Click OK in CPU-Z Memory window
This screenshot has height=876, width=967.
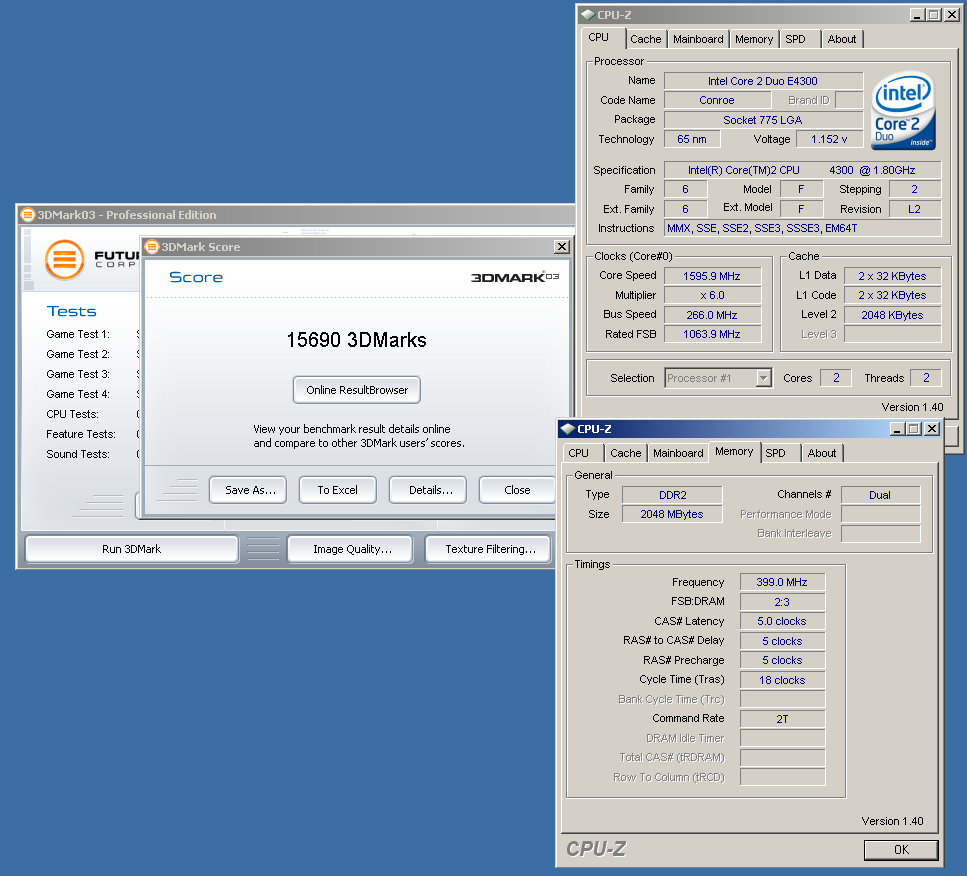click(901, 849)
